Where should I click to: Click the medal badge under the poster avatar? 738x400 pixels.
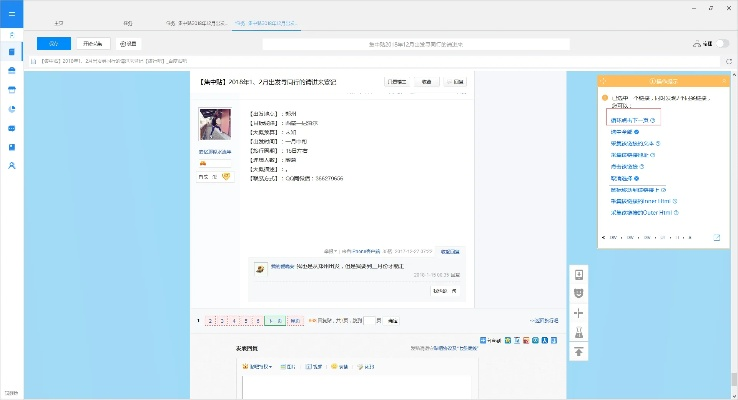(226, 176)
